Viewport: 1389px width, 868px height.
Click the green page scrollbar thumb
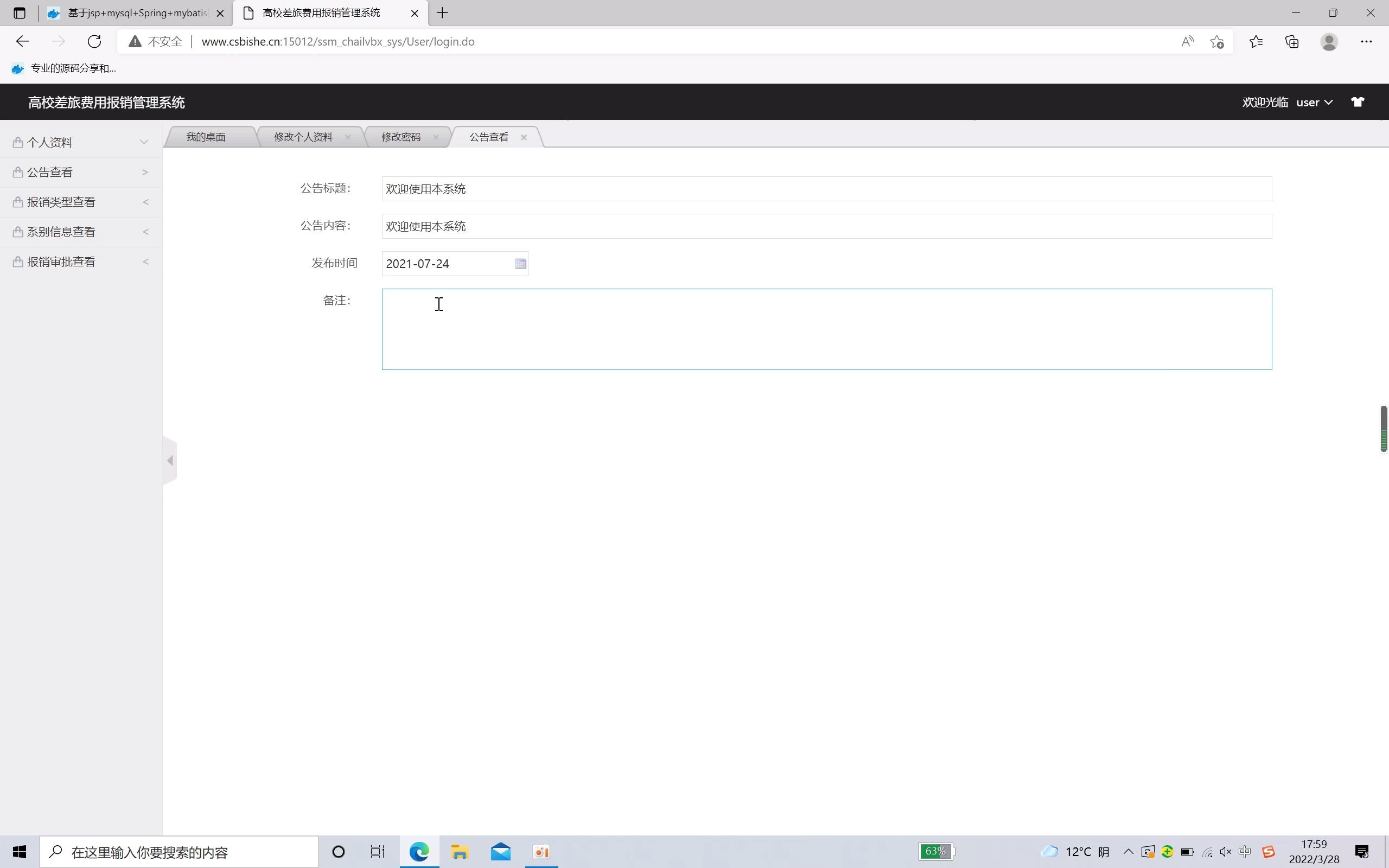[x=1383, y=428]
